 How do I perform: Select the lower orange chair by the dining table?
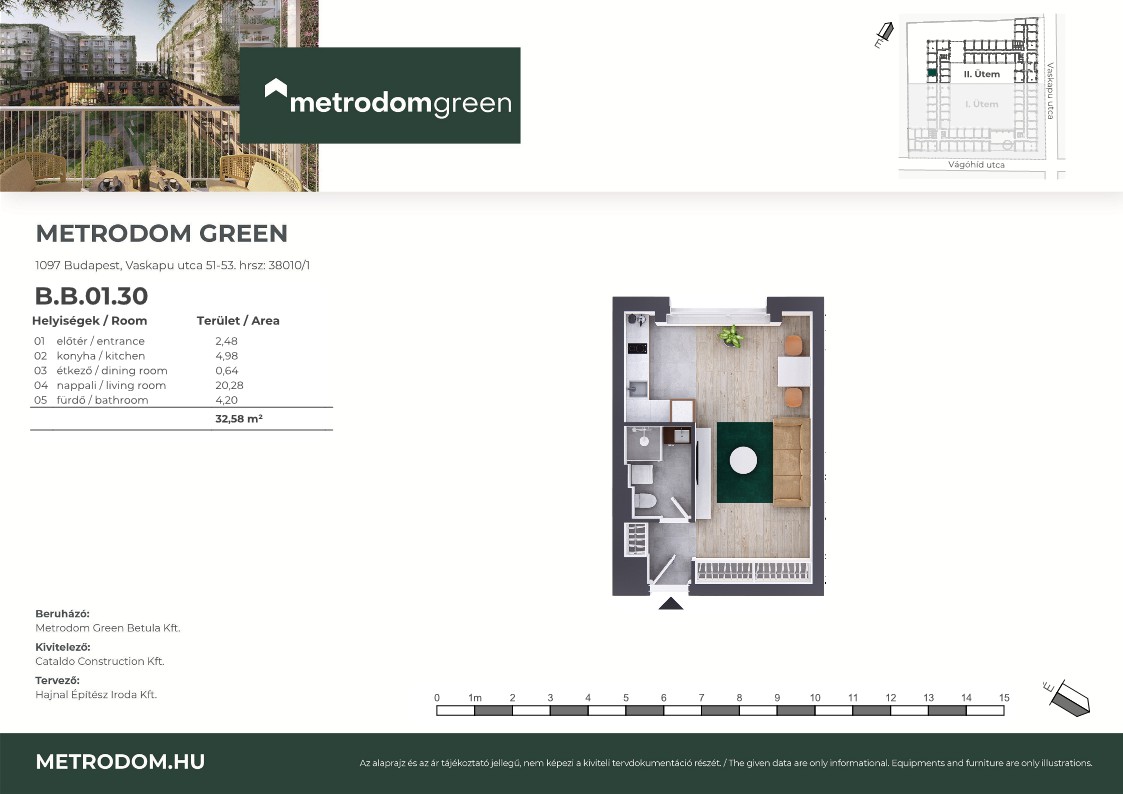coord(793,397)
